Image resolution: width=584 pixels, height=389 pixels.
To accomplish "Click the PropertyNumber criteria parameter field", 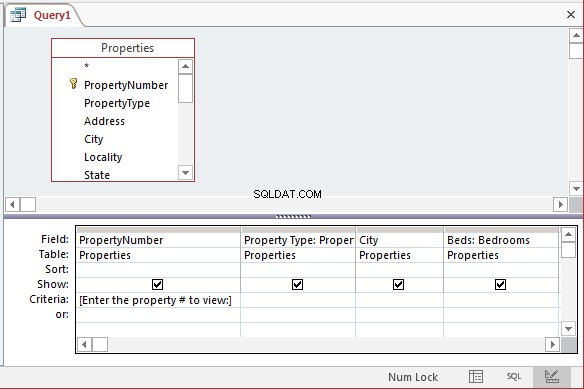I will [x=158, y=300].
